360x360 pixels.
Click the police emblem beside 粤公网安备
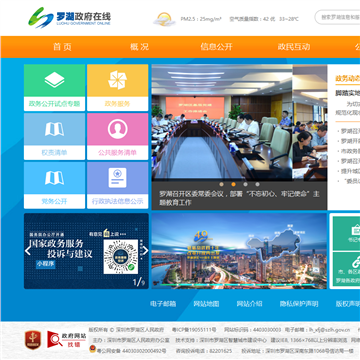92,350
